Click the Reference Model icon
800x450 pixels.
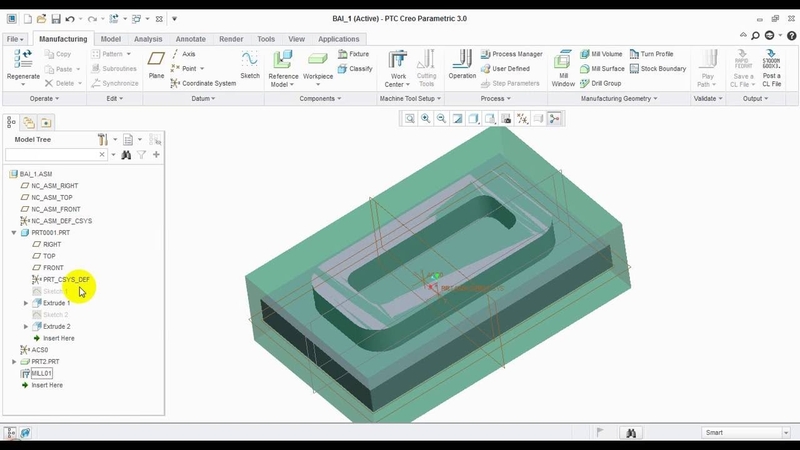pyautogui.click(x=283, y=59)
